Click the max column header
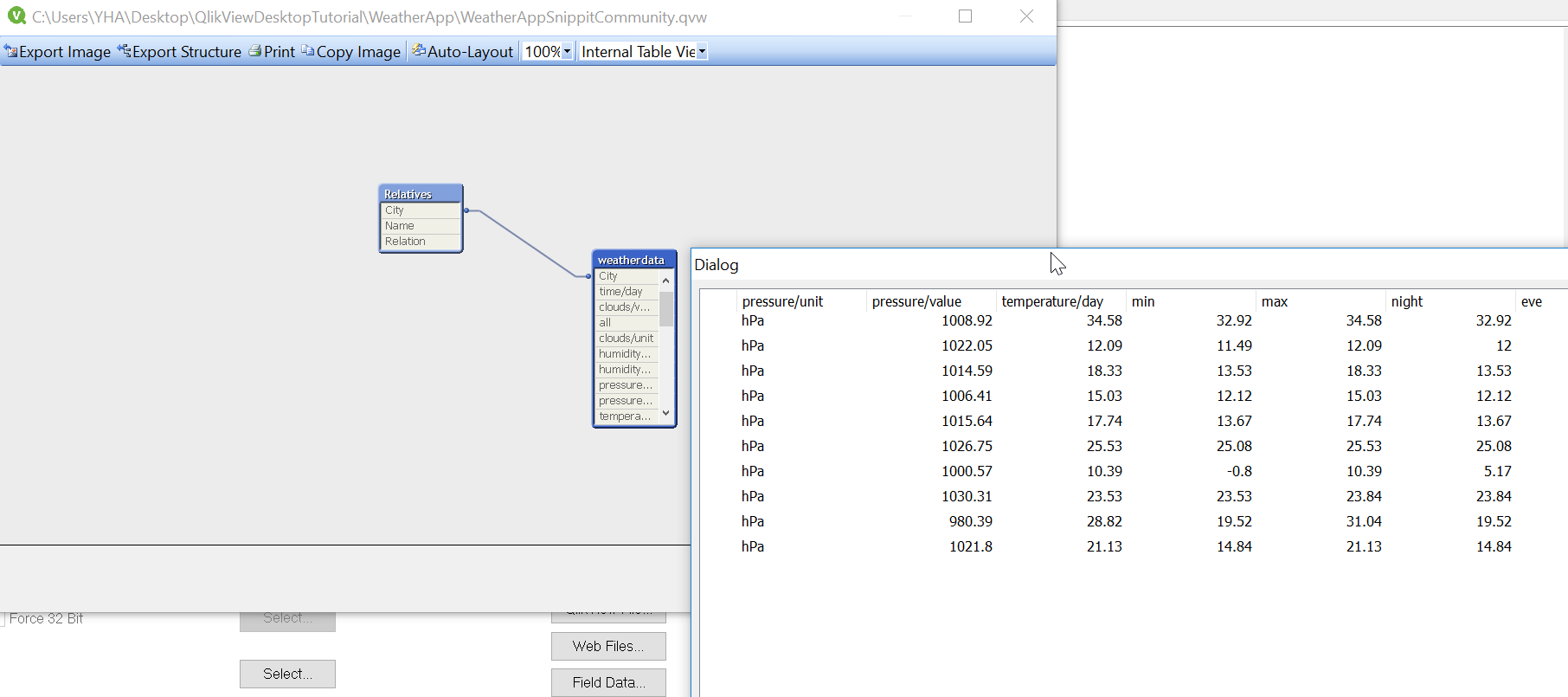Viewport: 1568px width, 697px height. [1321, 301]
